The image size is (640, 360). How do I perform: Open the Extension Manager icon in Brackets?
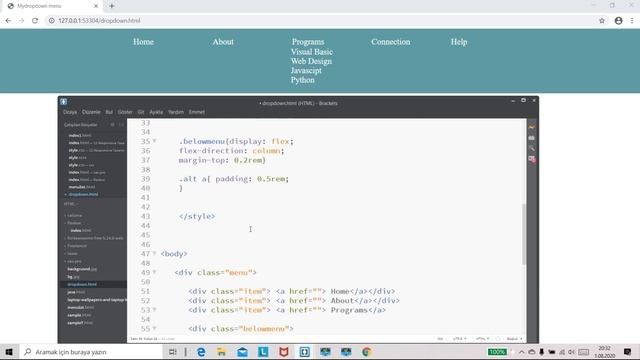[531, 138]
